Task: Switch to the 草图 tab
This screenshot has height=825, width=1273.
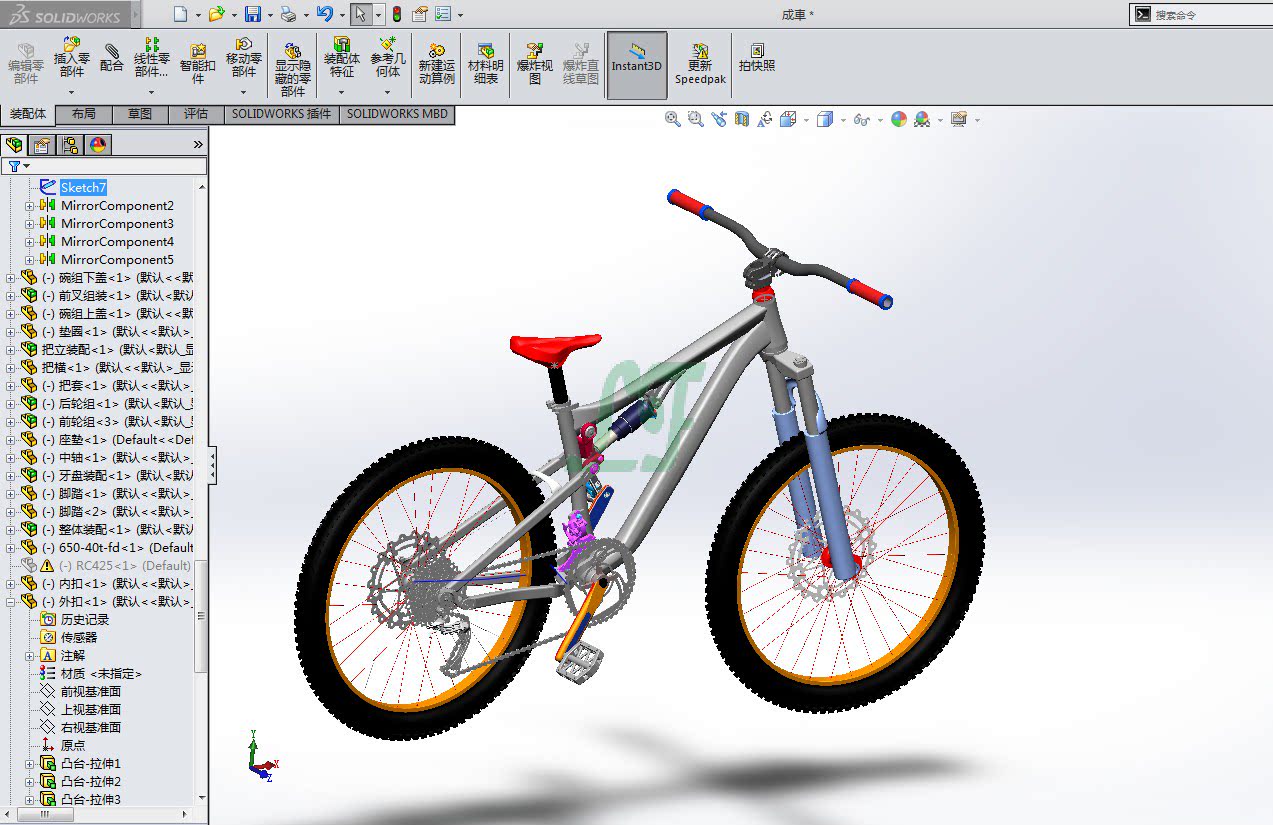Action: point(140,114)
